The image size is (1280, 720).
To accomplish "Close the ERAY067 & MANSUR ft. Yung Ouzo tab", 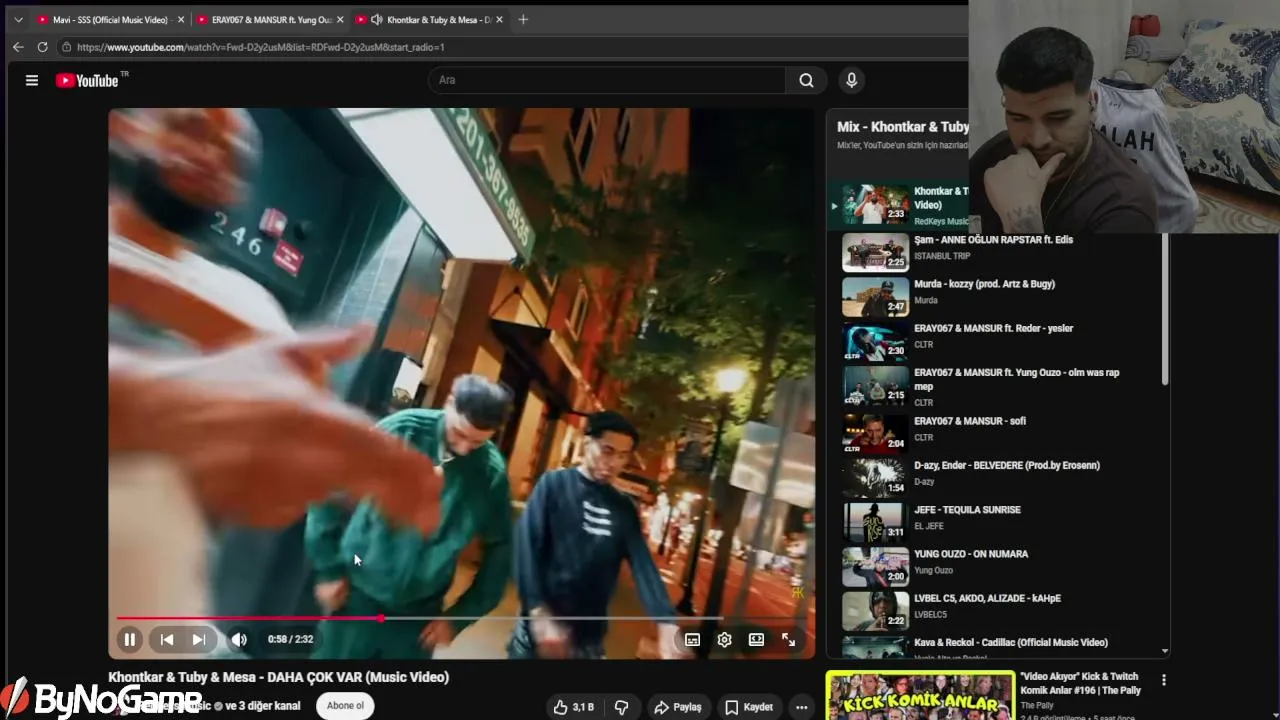I will pyautogui.click(x=340, y=19).
